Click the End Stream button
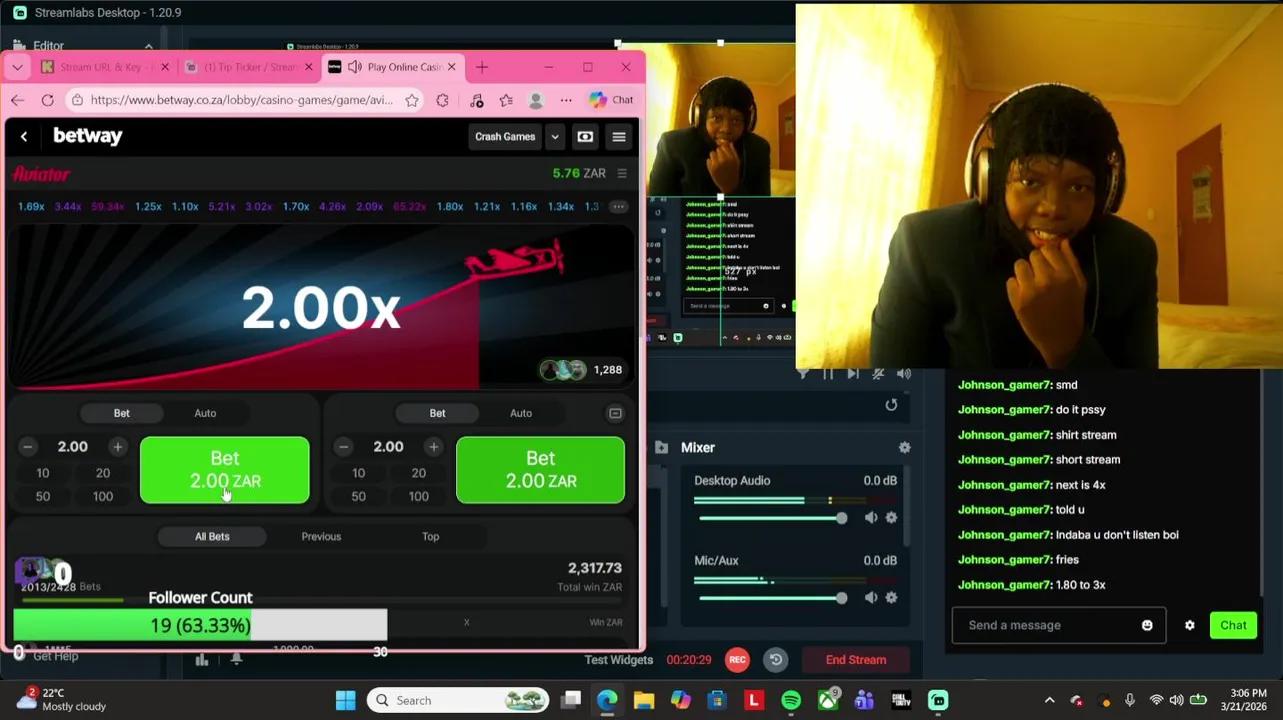This screenshot has width=1283, height=720. click(855, 659)
